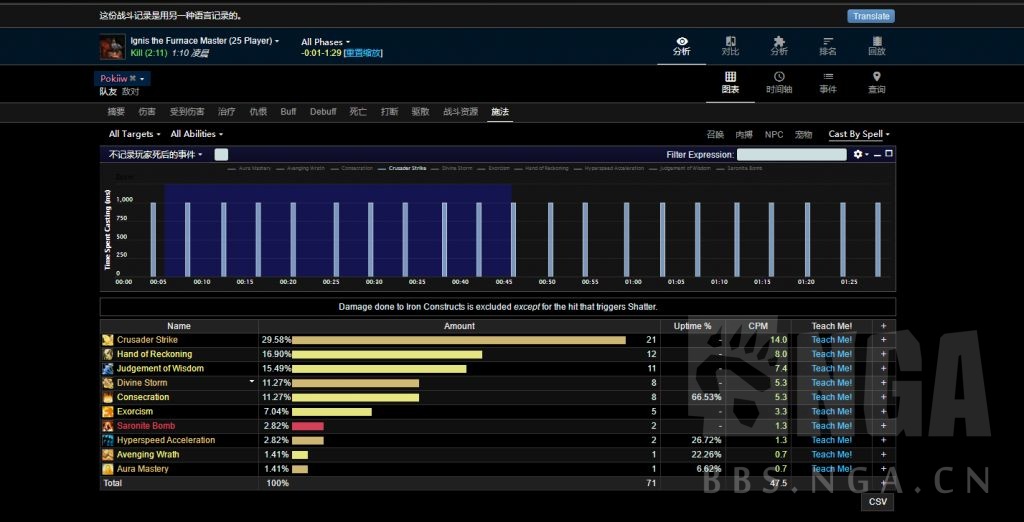Select the Buff tab
This screenshot has width=1024, height=522.
(288, 112)
